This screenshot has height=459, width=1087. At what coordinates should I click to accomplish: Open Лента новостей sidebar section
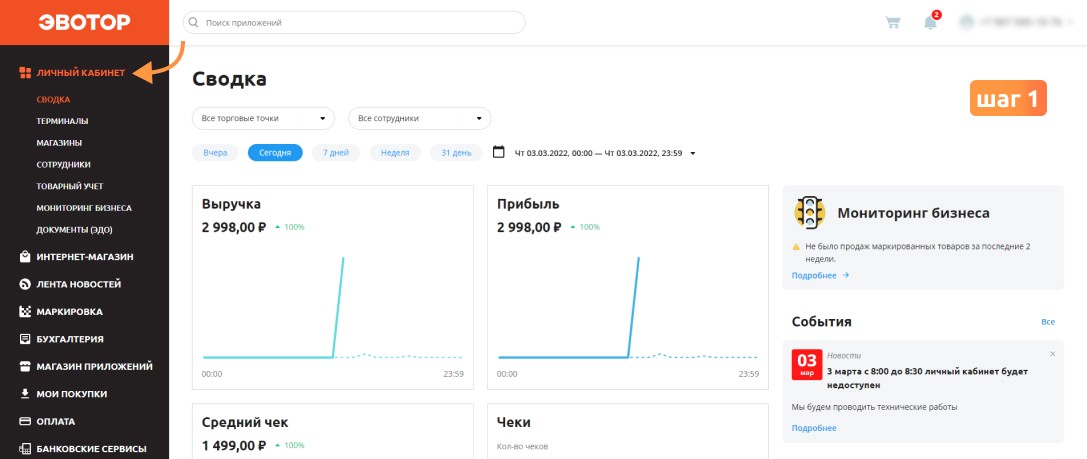coord(69,284)
